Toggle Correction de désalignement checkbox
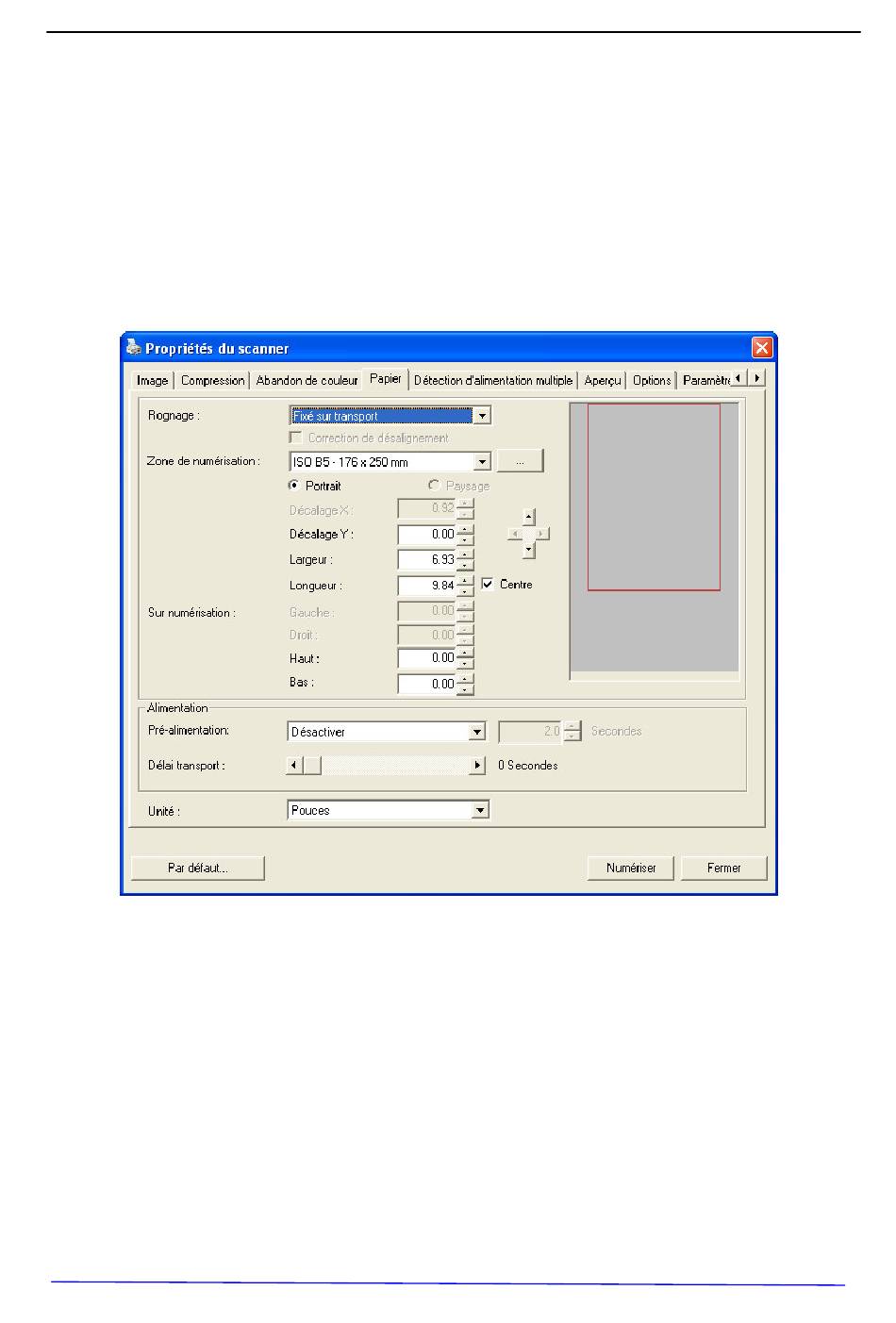 [296, 438]
